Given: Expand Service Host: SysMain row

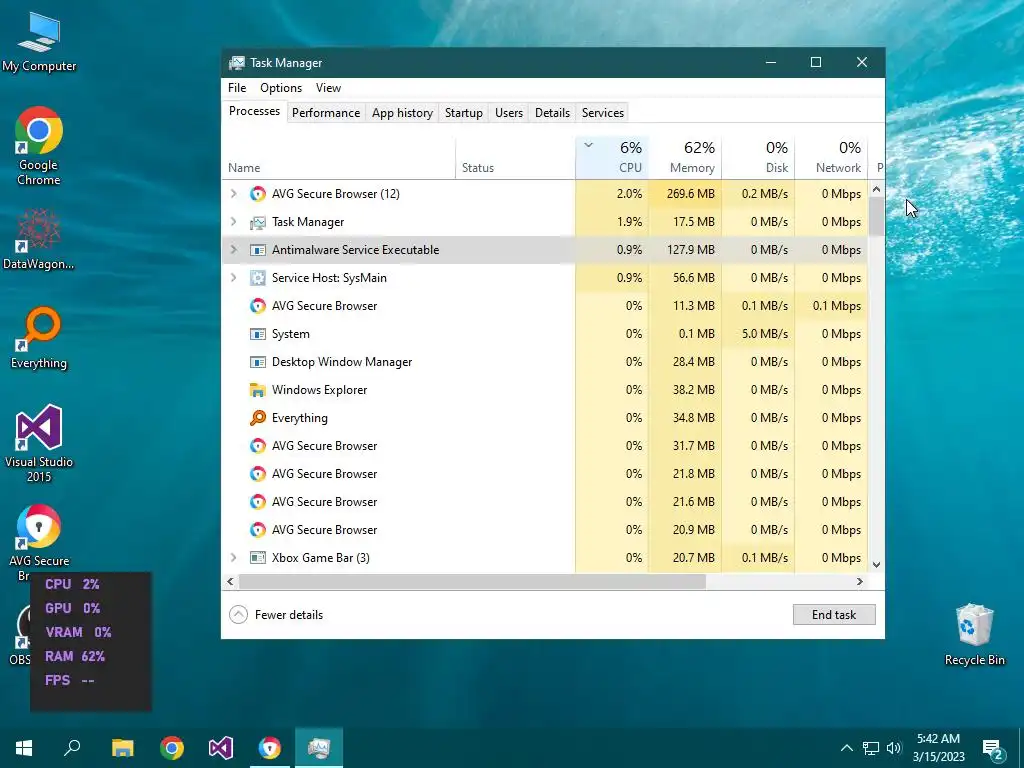Looking at the screenshot, I should pos(234,278).
